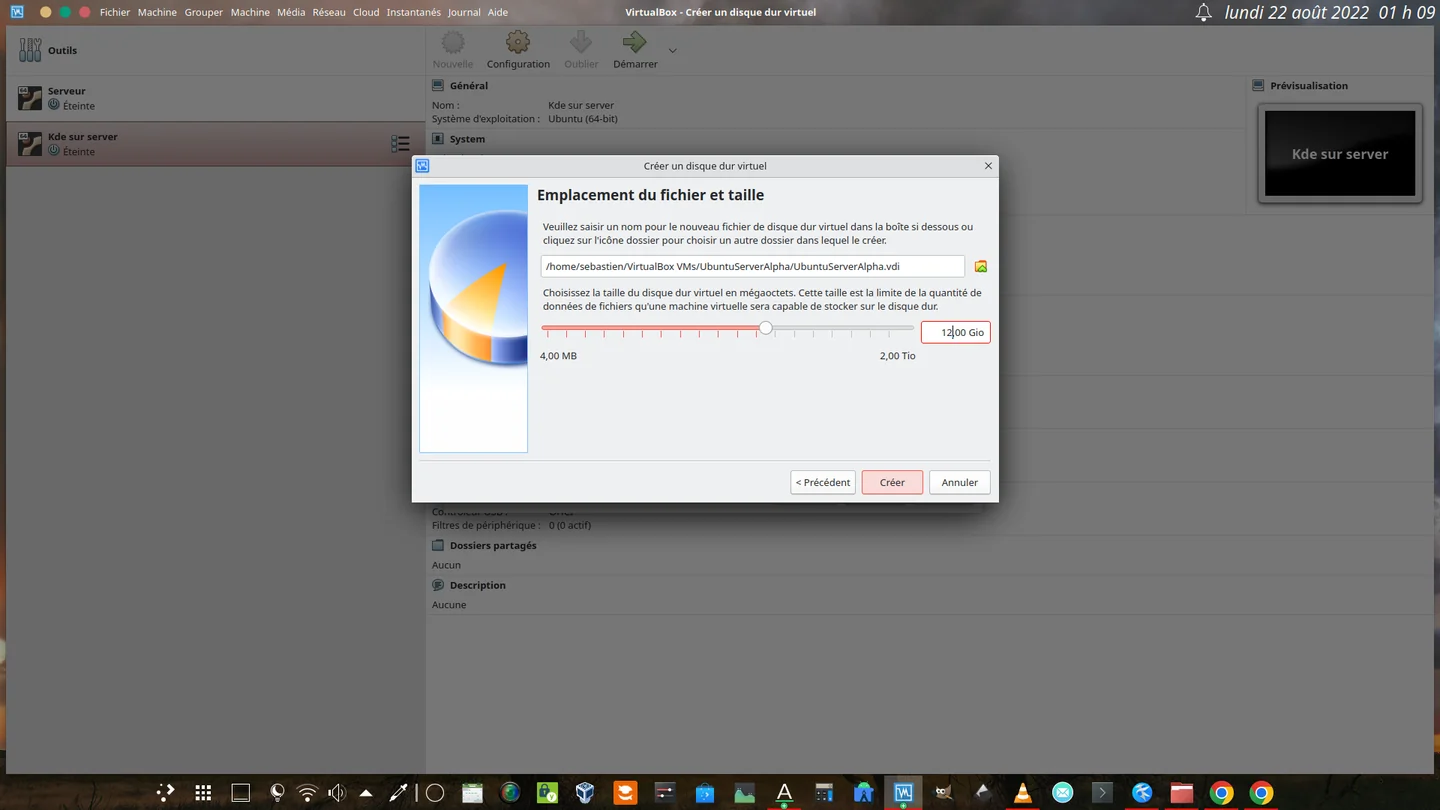This screenshot has width=1440, height=810.
Task: Open the Journal menu
Action: click(464, 12)
